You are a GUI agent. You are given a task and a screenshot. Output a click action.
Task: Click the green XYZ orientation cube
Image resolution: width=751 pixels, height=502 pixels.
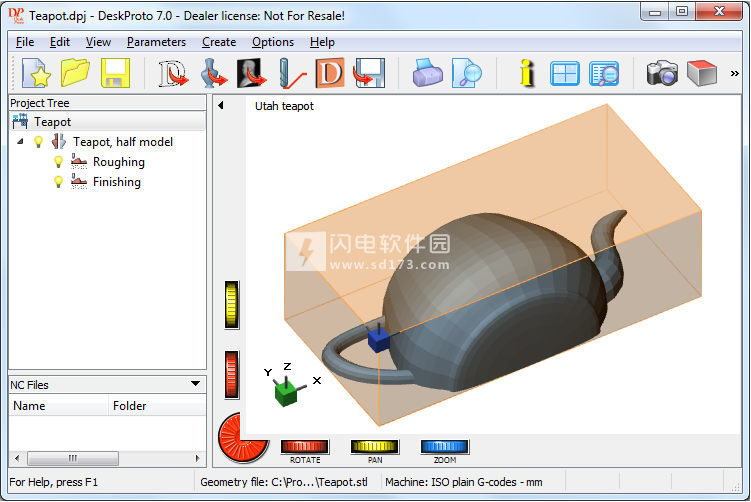point(286,394)
